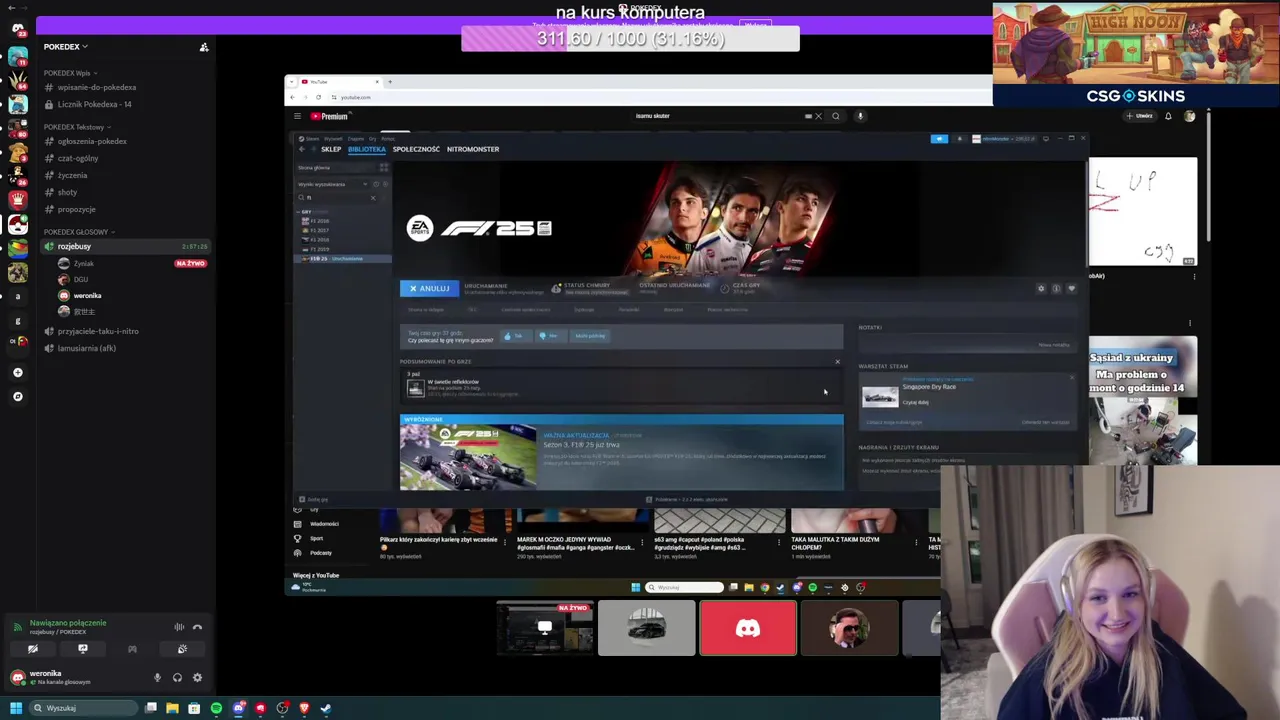This screenshot has height=720, width=1280.
Task: Add a server with plus icon
Action: tap(17, 372)
